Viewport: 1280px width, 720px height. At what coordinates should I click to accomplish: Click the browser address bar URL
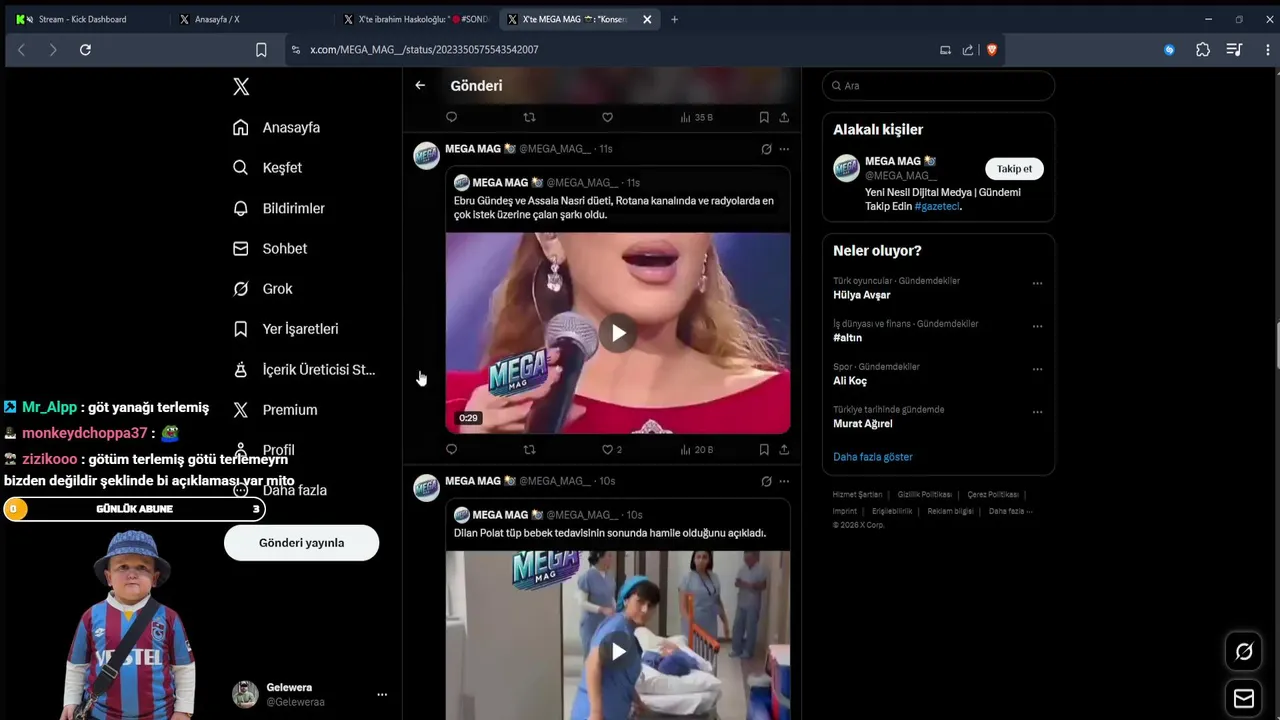424,49
